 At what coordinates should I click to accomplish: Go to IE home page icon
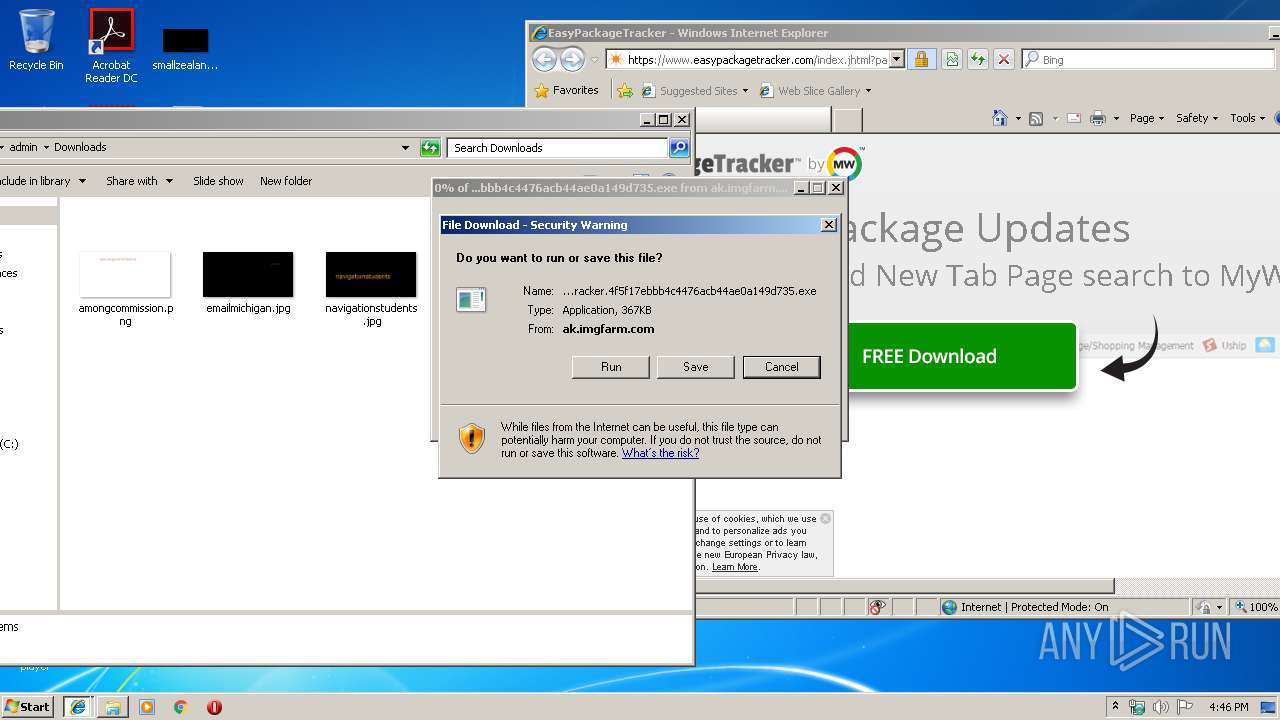999,118
